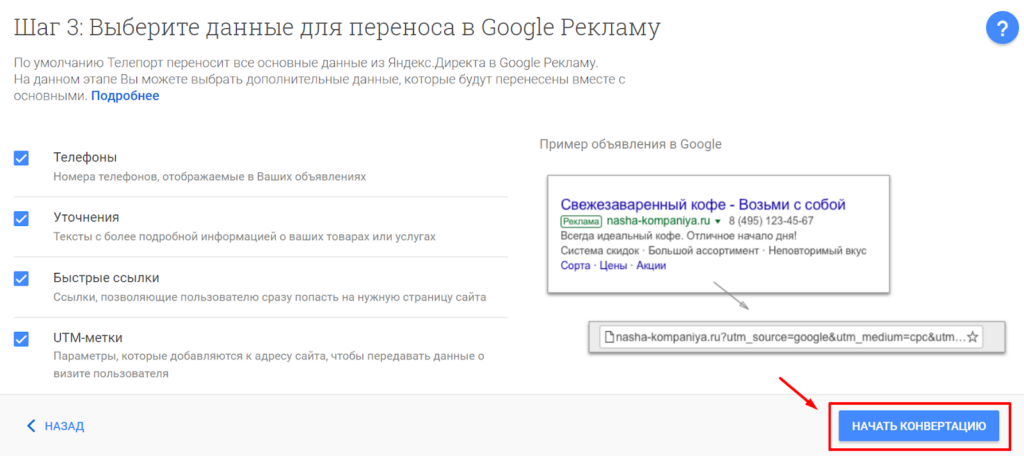This screenshot has height=456, width=1024.
Task: Click the bookmark star in the URL bar
Action: (972, 337)
